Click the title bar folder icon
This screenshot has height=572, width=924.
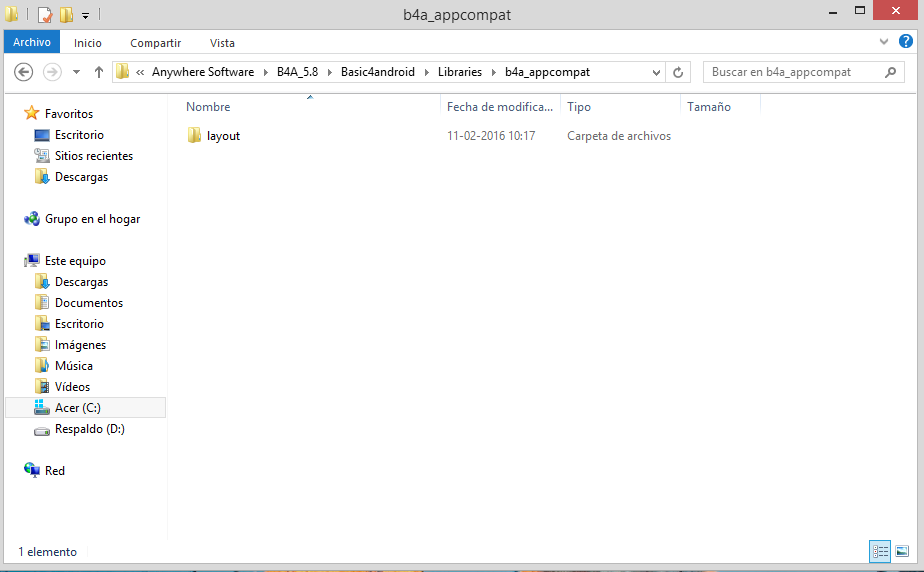(x=11, y=14)
